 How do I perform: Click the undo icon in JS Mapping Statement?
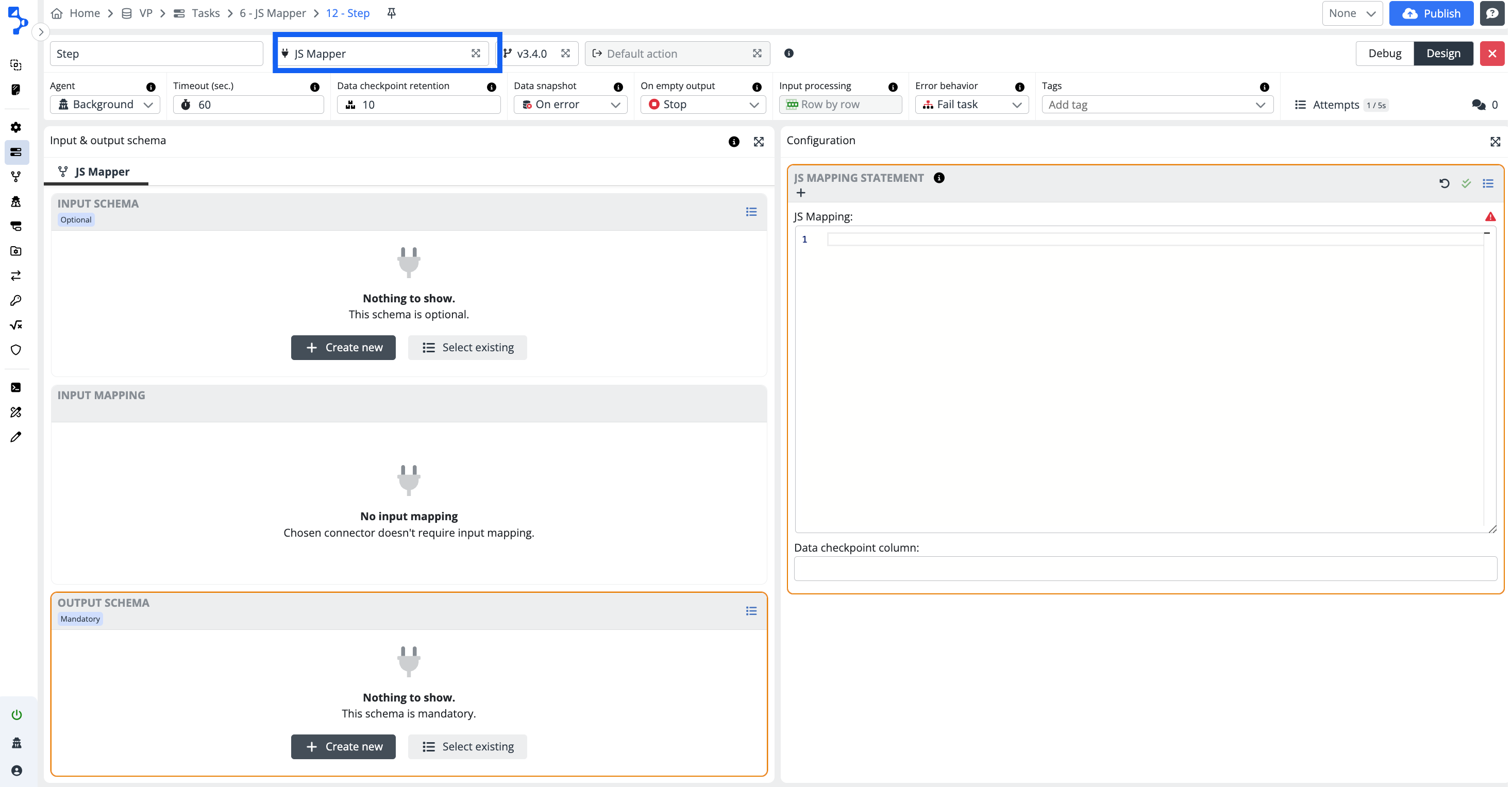point(1444,183)
